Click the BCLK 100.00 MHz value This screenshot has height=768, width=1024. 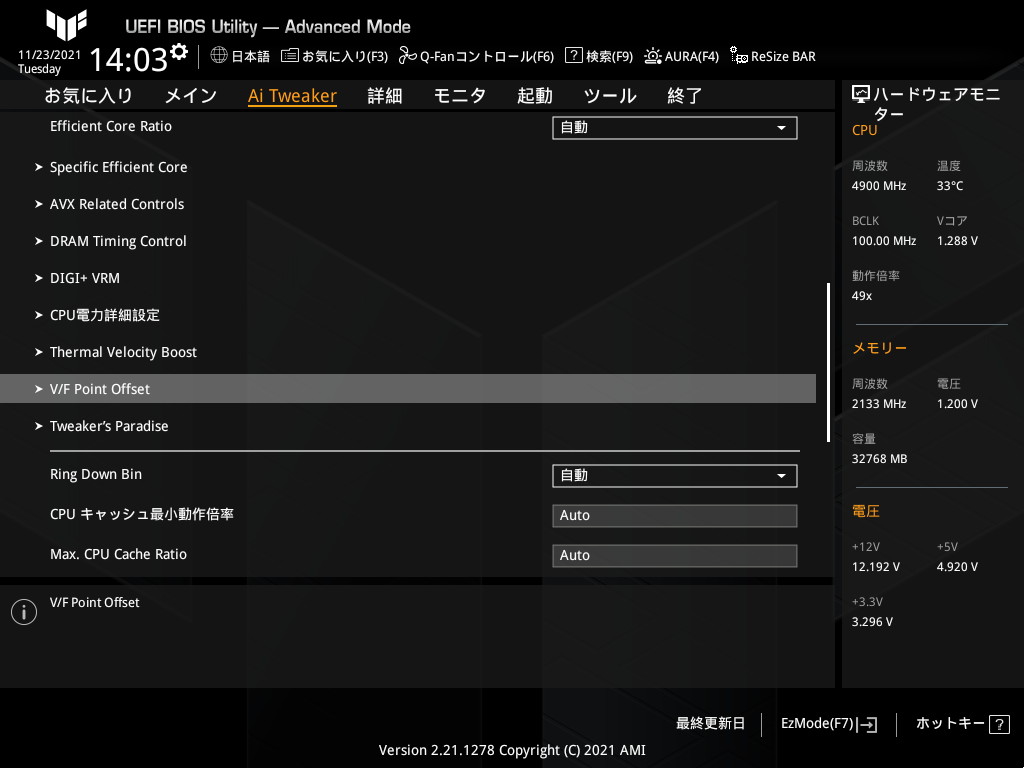point(884,241)
